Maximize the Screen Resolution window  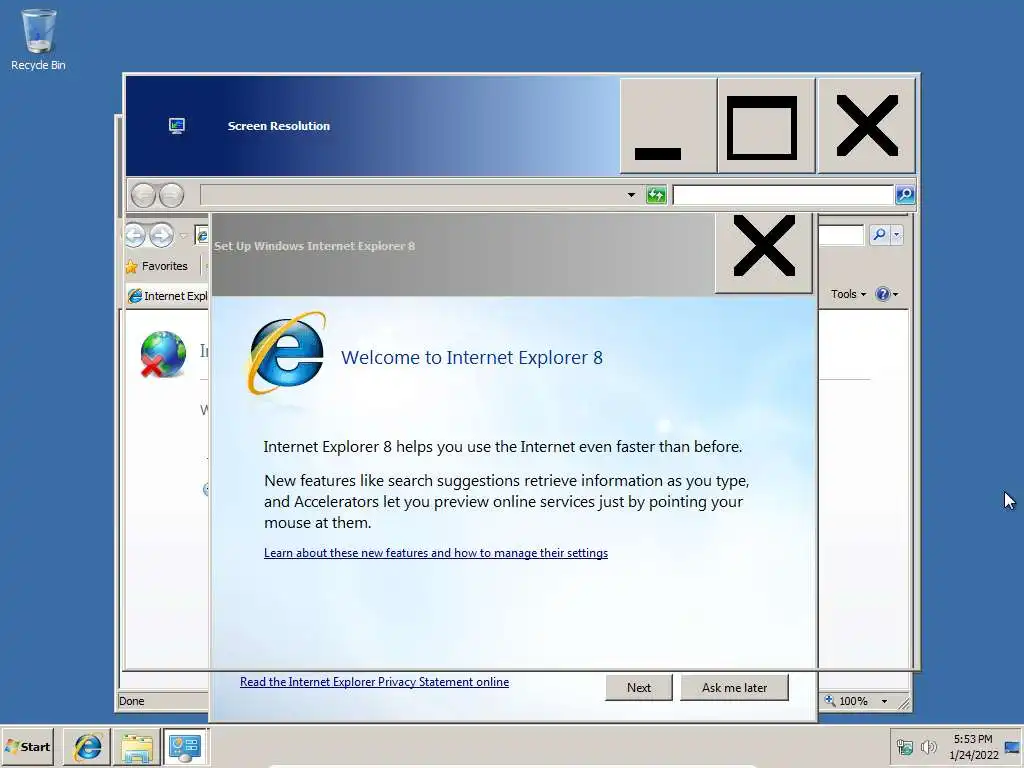[767, 125]
